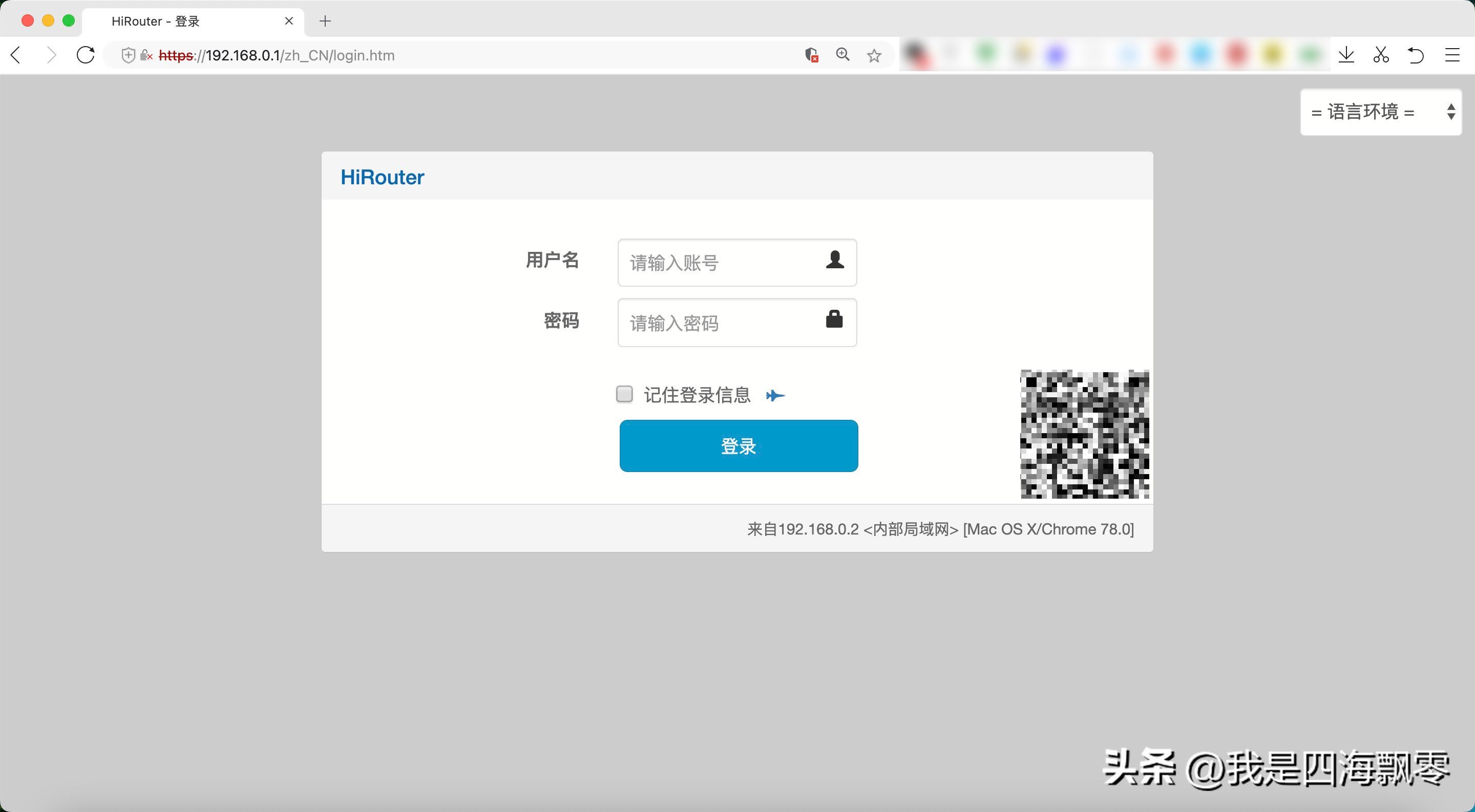Click the insecure lock icon in address bar
1475x812 pixels.
pyautogui.click(x=146, y=55)
